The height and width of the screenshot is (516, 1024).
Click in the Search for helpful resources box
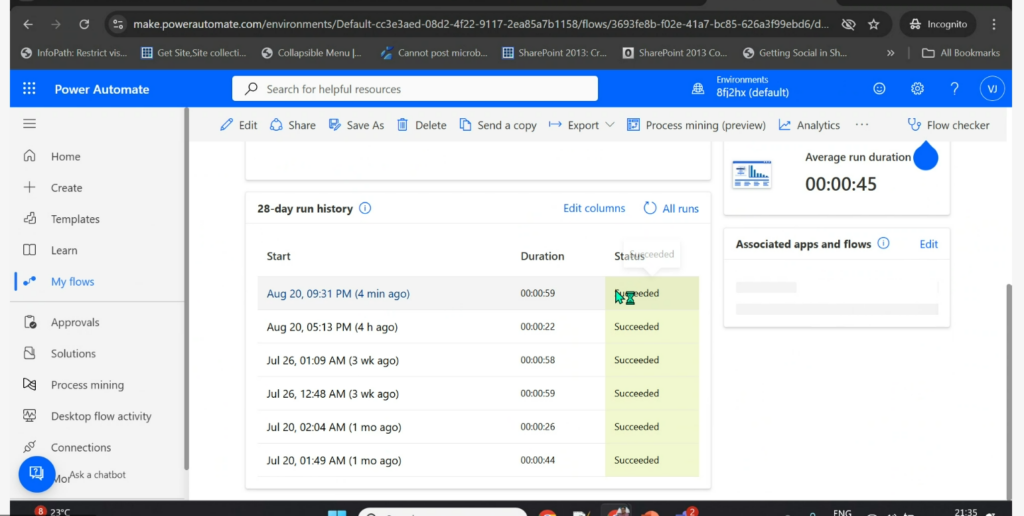tap(415, 89)
